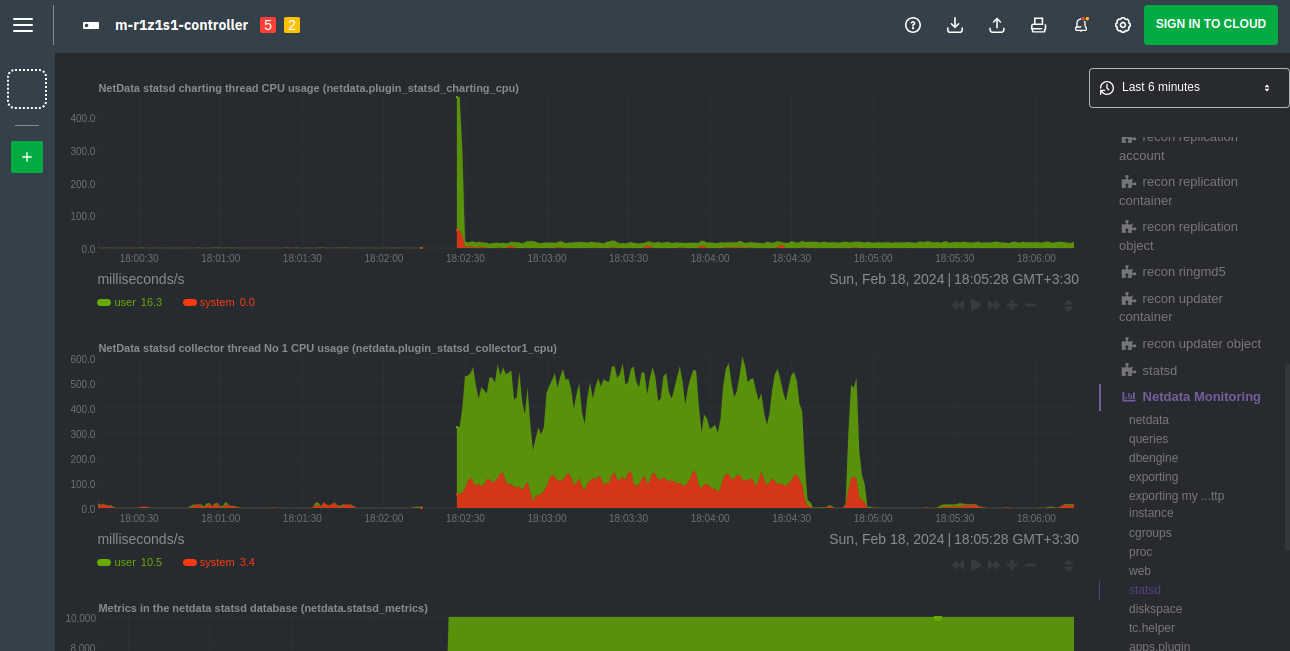The image size is (1290, 651).
Task: Click the upload snapshot icon in header
Action: [x=996, y=25]
